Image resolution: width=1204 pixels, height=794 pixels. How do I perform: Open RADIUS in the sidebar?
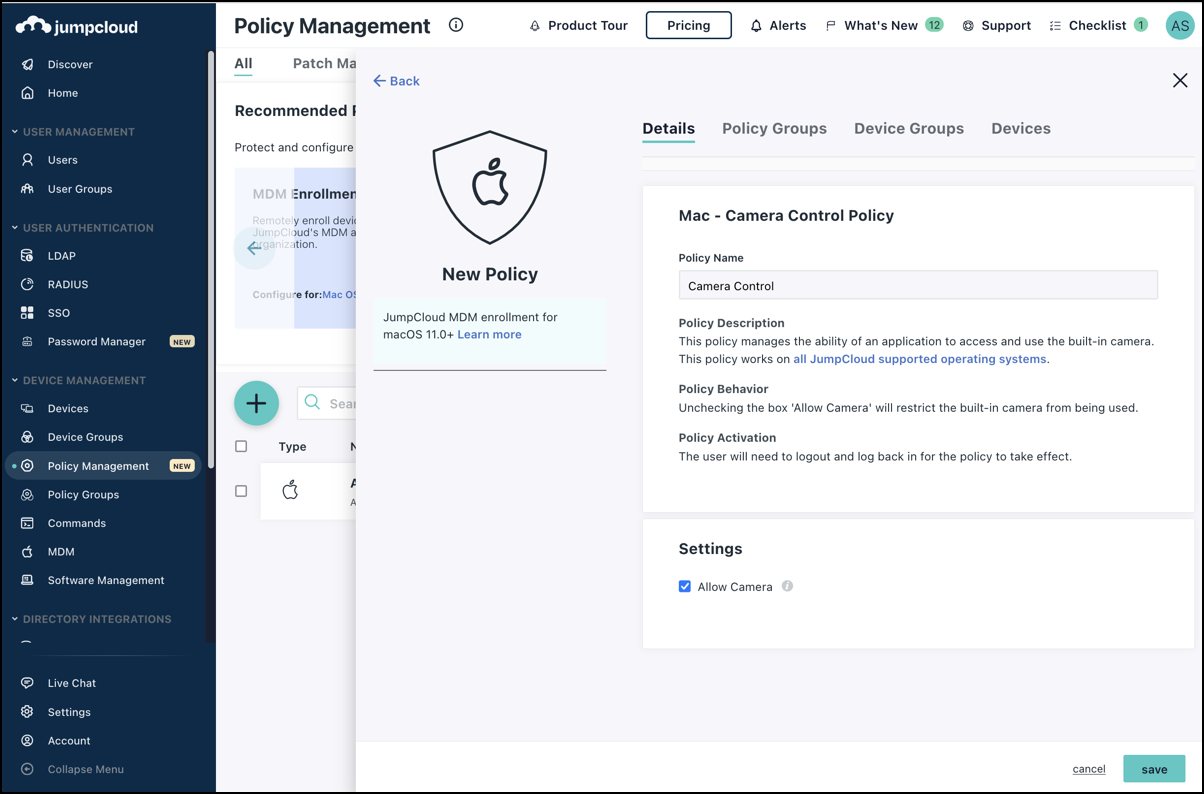tap(67, 285)
